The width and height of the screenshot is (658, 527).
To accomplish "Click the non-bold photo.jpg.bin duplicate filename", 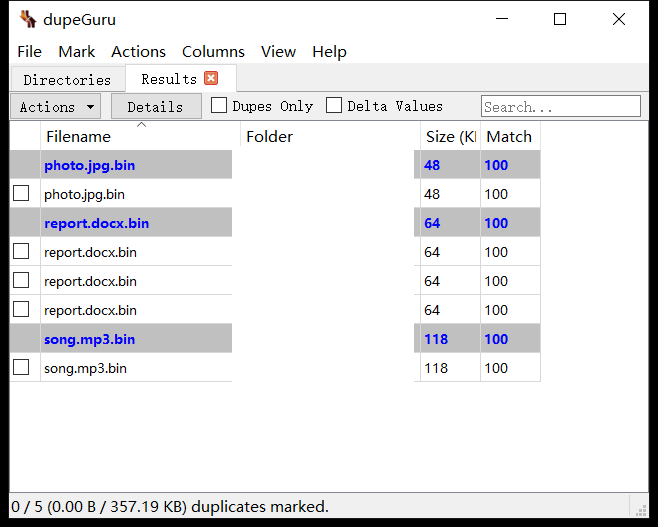I will 84,194.
